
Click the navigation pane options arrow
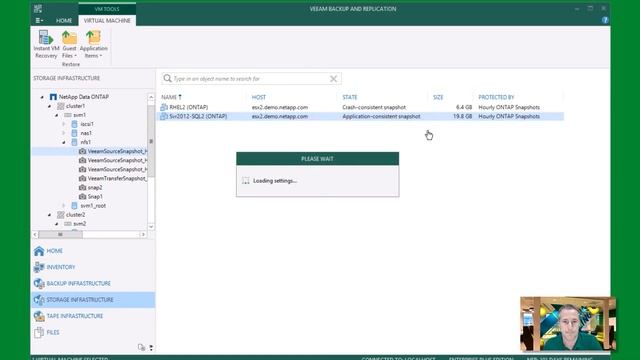coord(151,348)
